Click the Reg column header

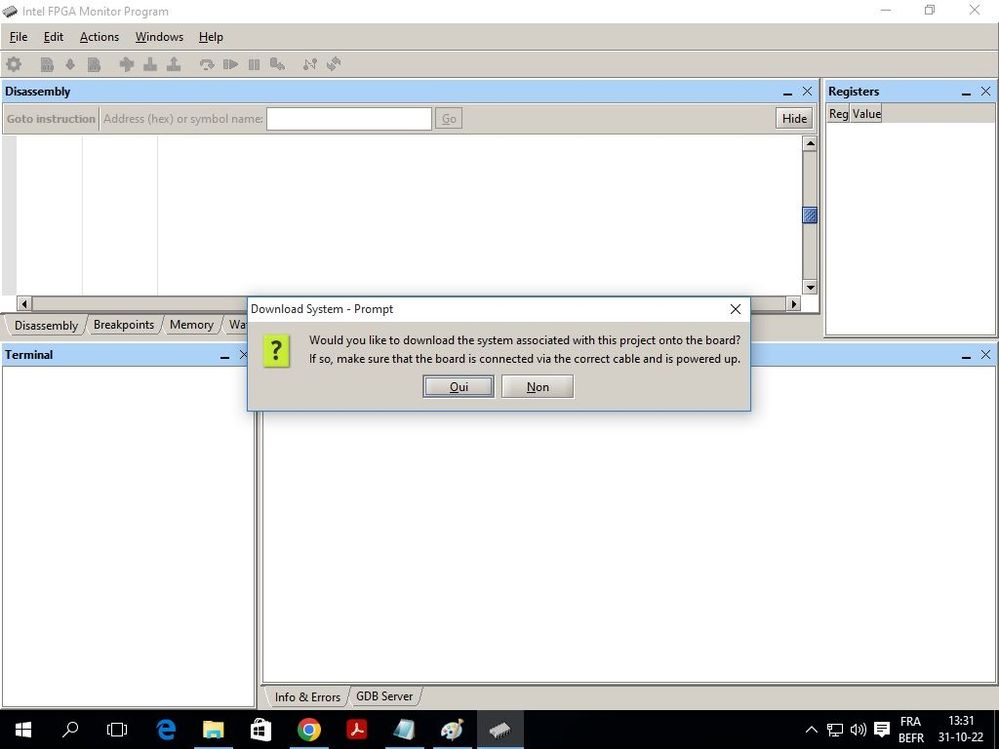[838, 114]
